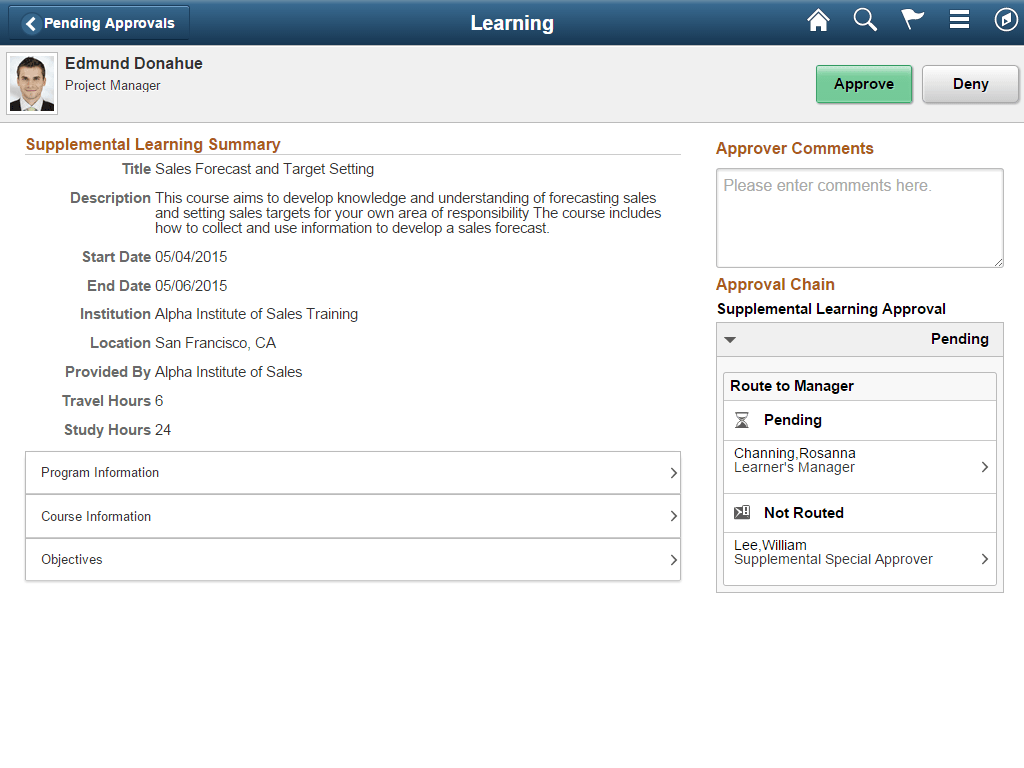This screenshot has width=1024, height=768.
Task: Open Channing,Rosanna approver details
Action: click(860, 460)
